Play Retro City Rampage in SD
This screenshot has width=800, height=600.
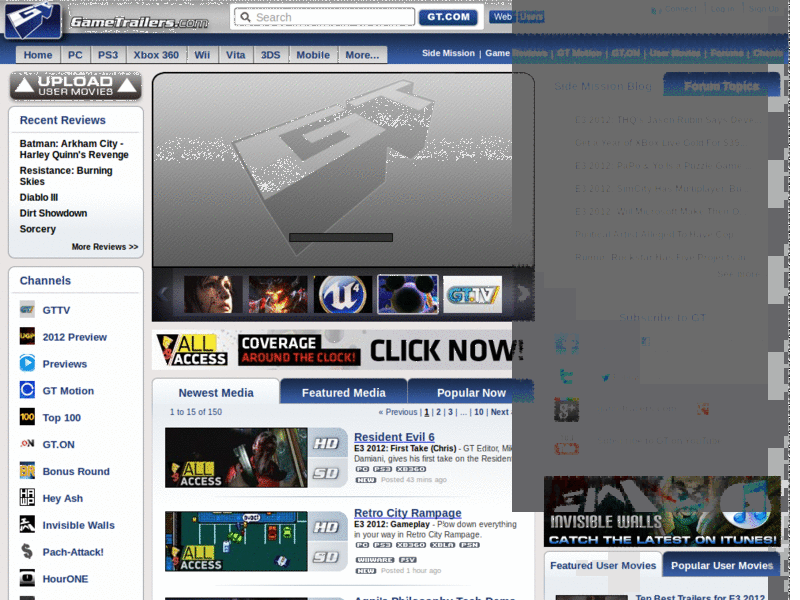[x=327, y=557]
